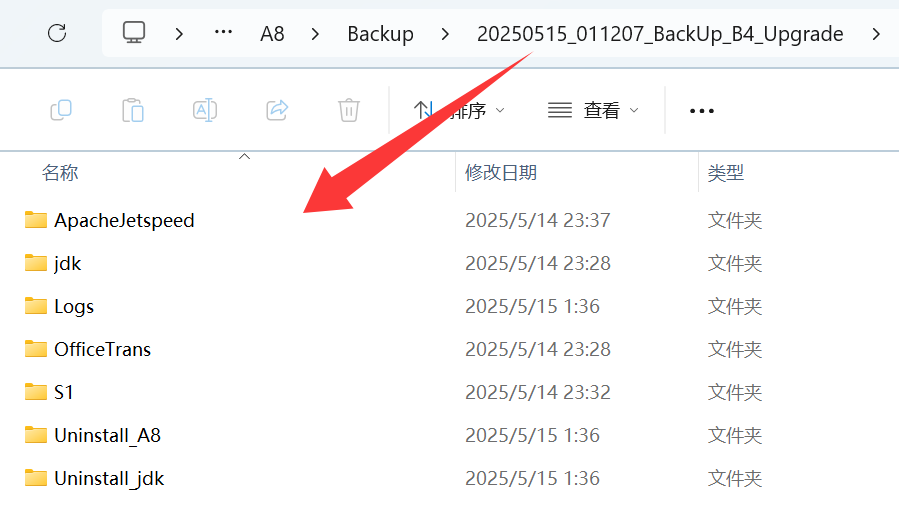
Task: Click the Share icon in toolbar
Action: coord(277,110)
